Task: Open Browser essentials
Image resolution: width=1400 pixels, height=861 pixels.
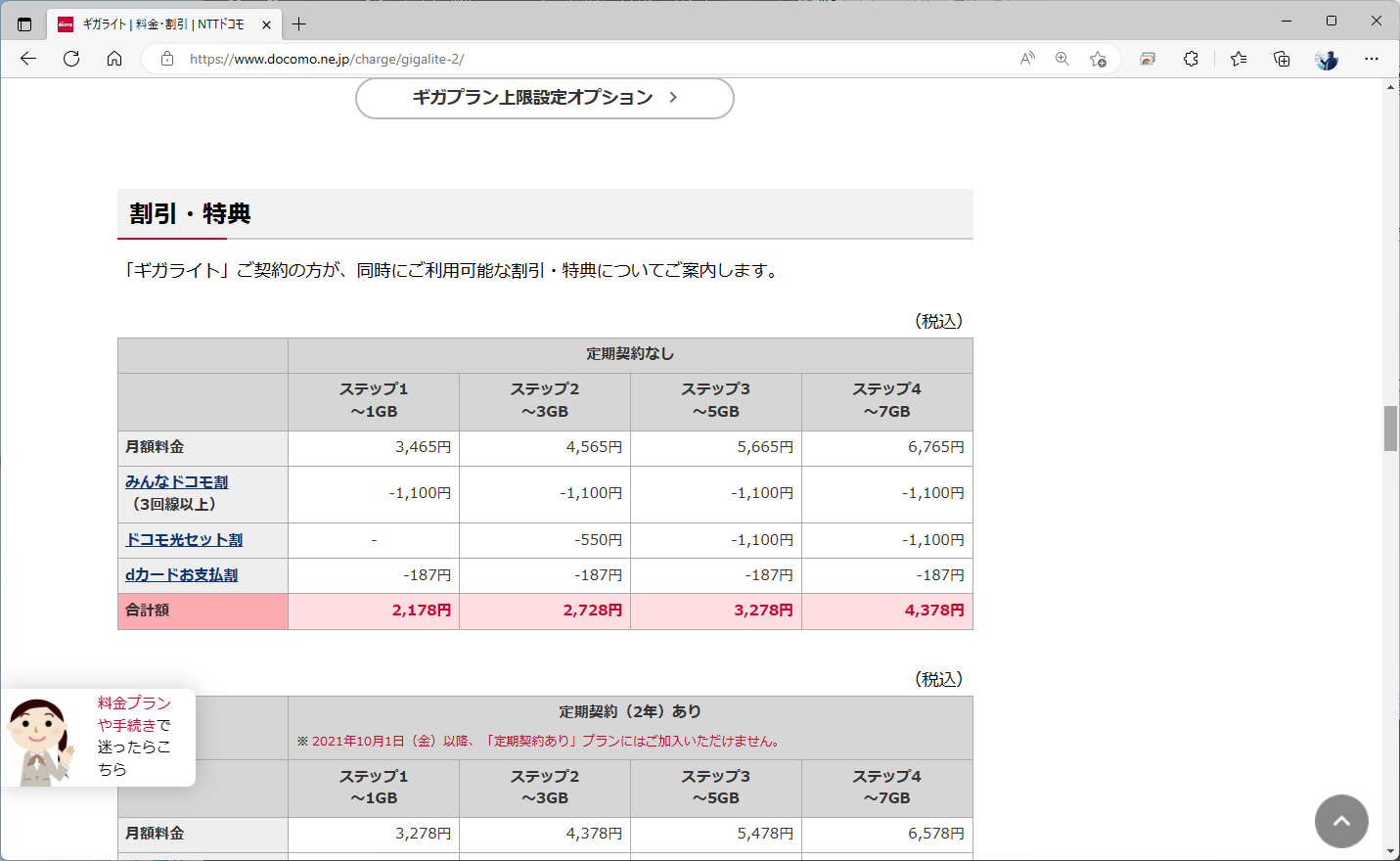Action: (1191, 59)
